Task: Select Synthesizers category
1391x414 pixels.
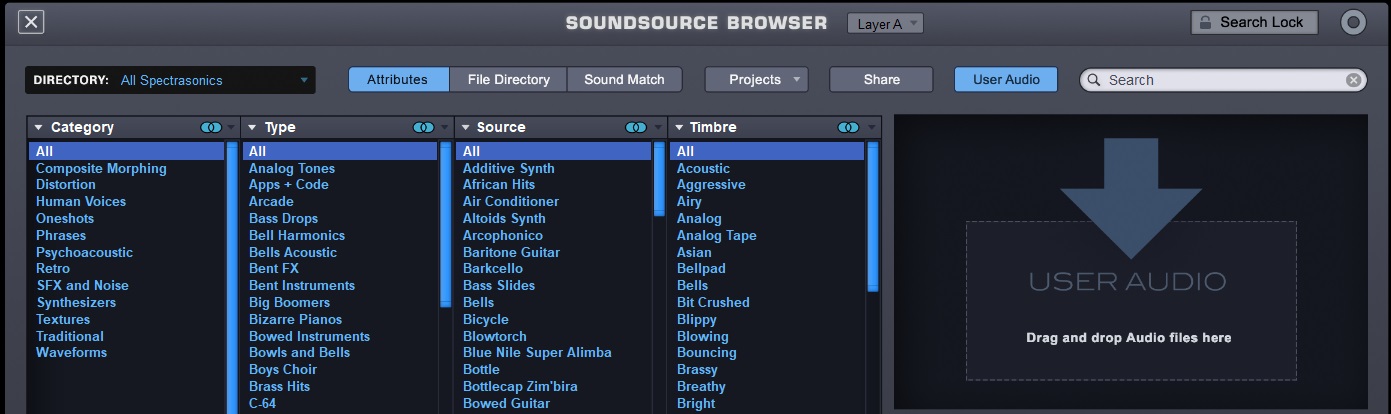Action: 76,302
